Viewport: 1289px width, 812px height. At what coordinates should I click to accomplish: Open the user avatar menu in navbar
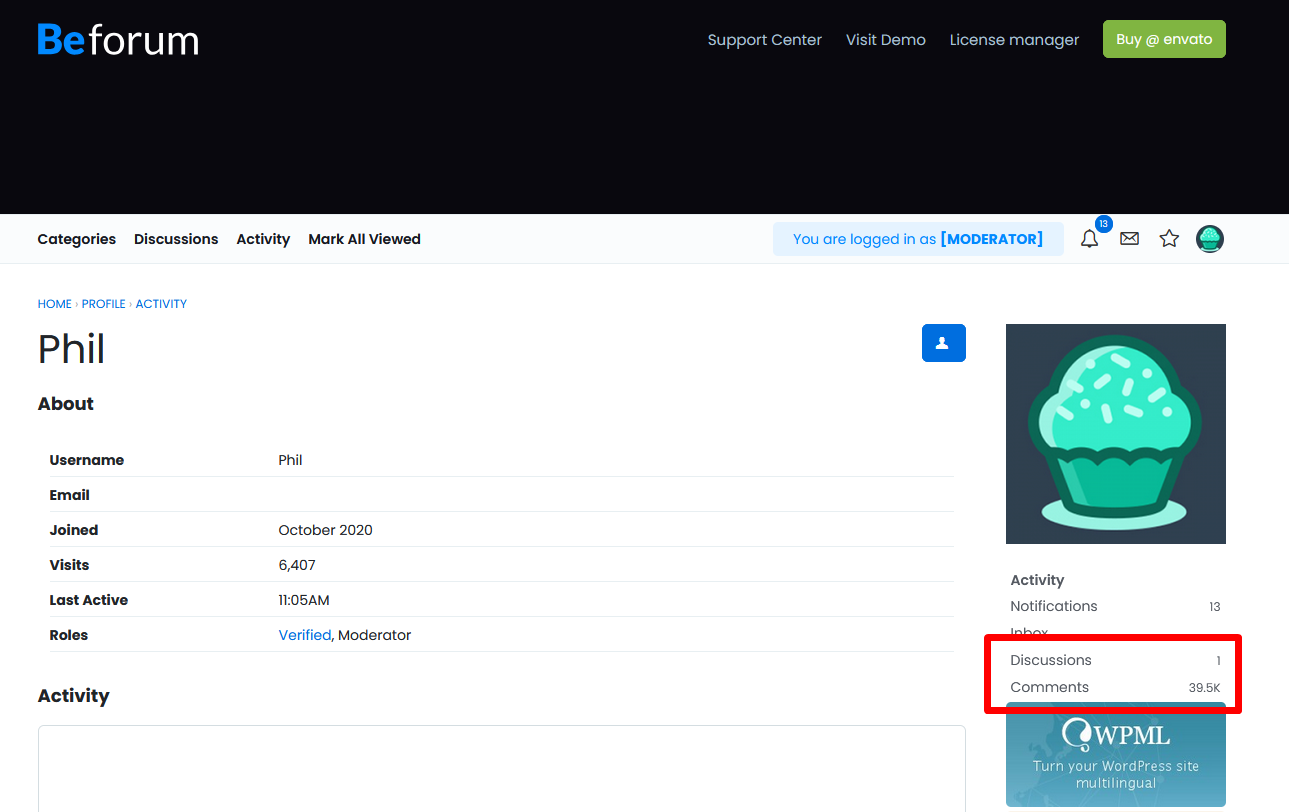point(1210,239)
